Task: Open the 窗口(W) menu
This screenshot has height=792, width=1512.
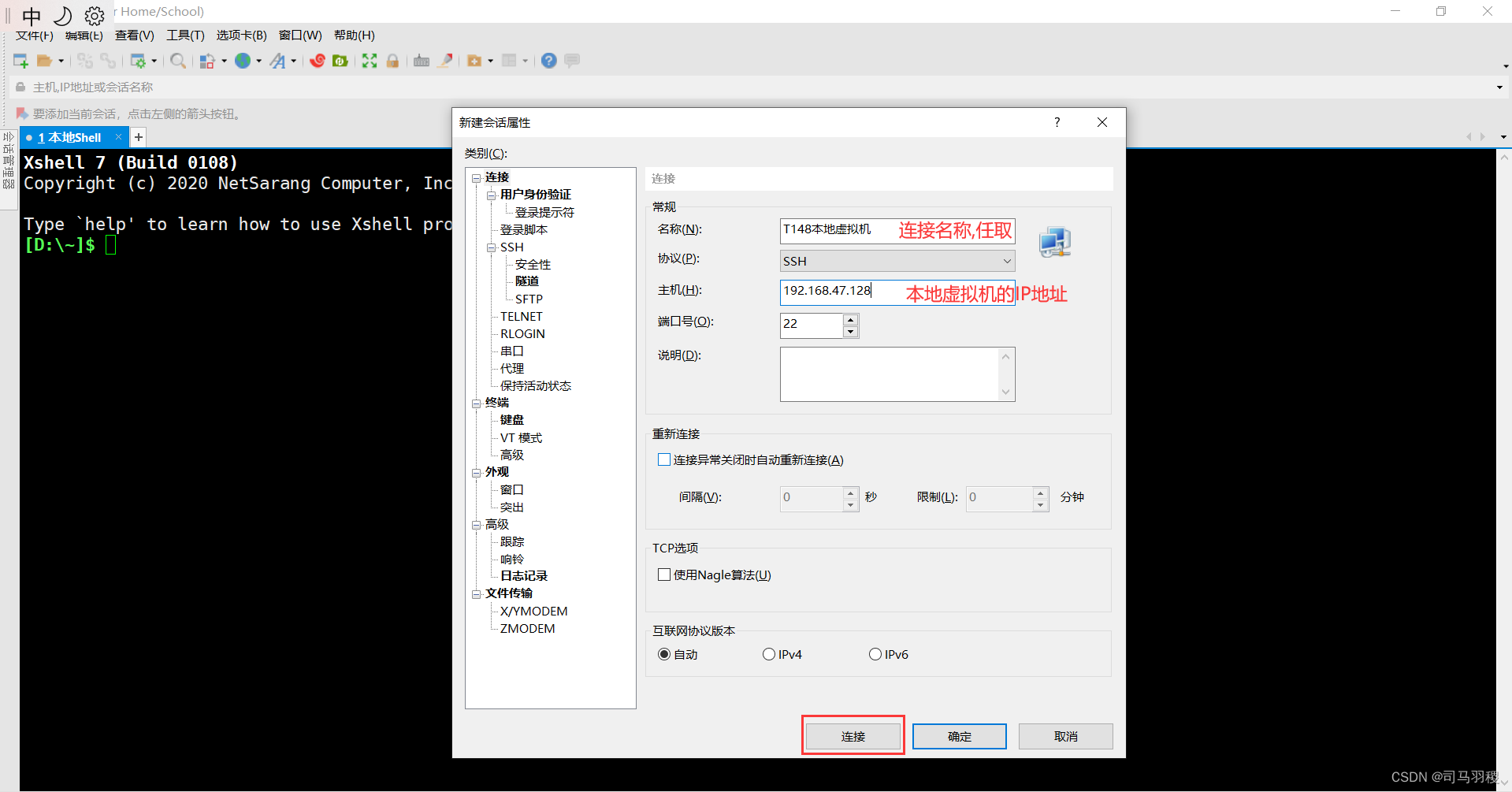Action: click(300, 35)
